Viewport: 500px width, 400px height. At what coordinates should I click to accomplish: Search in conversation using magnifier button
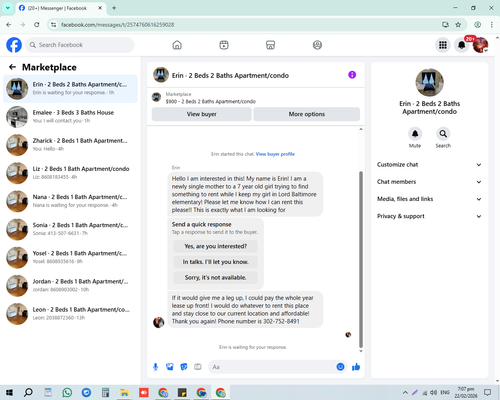point(443,134)
